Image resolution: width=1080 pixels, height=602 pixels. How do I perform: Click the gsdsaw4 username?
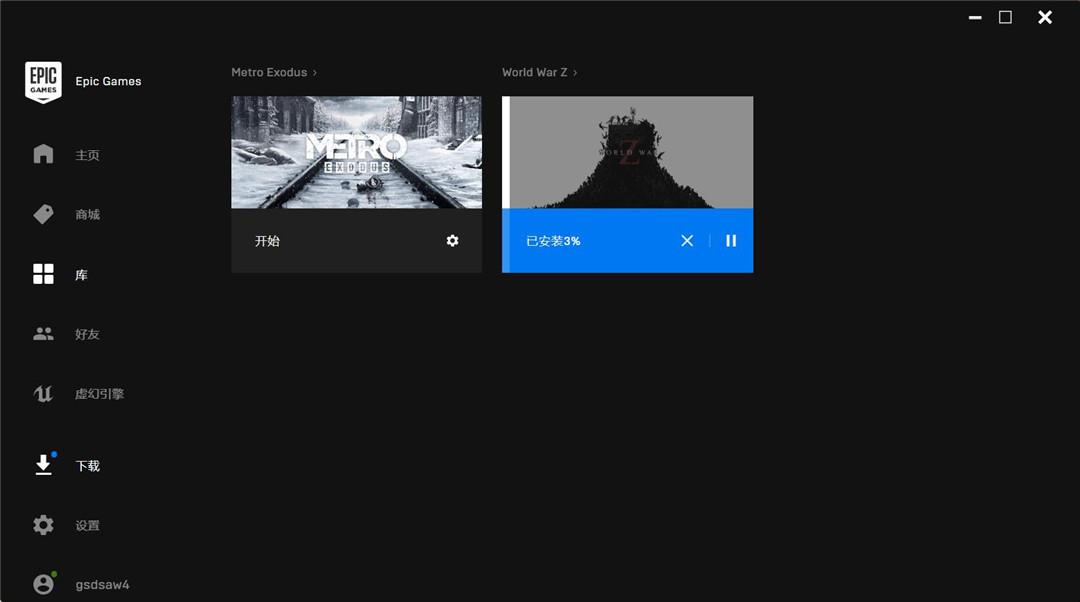point(103,585)
